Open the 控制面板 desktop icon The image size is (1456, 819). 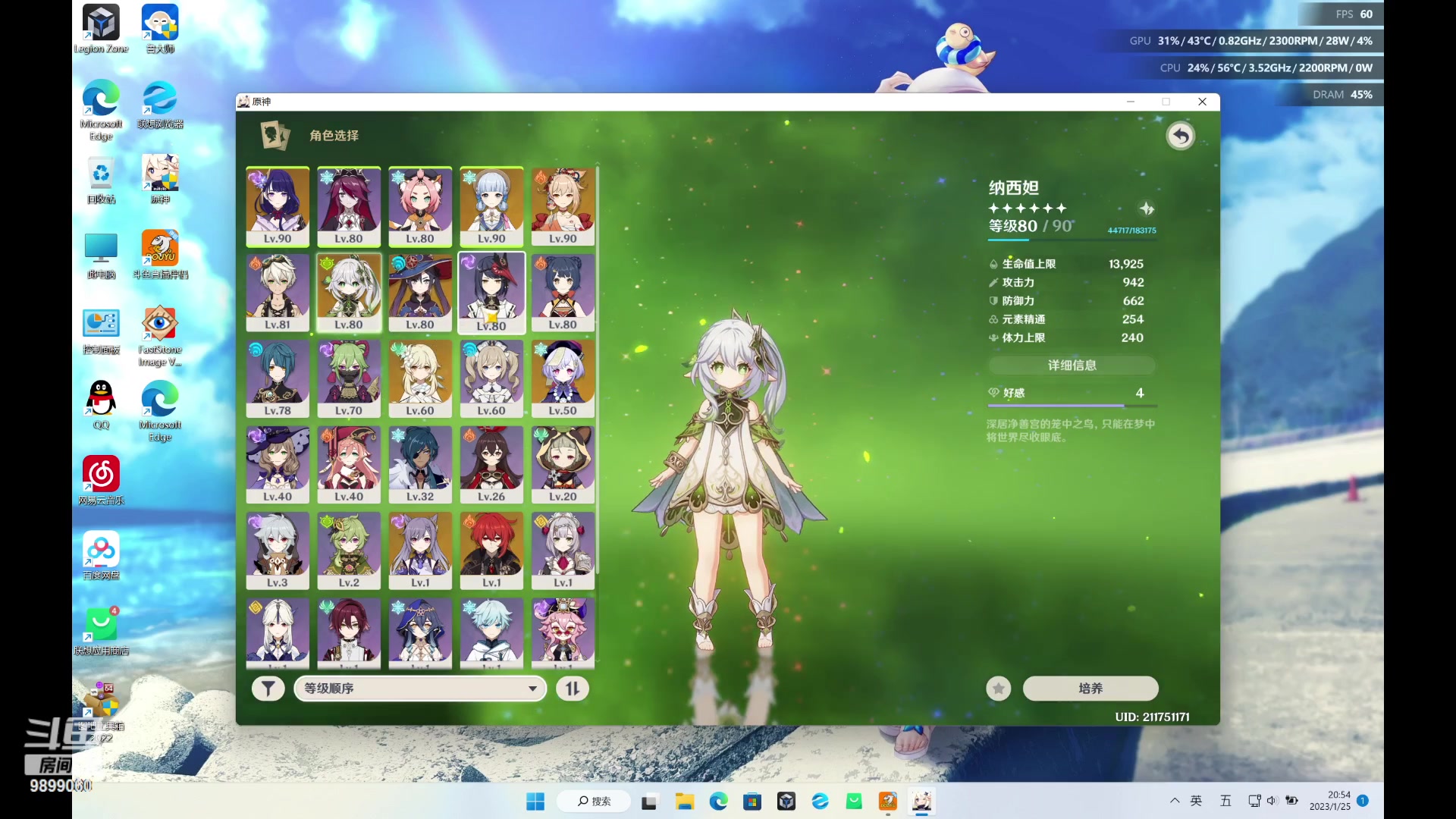[101, 331]
